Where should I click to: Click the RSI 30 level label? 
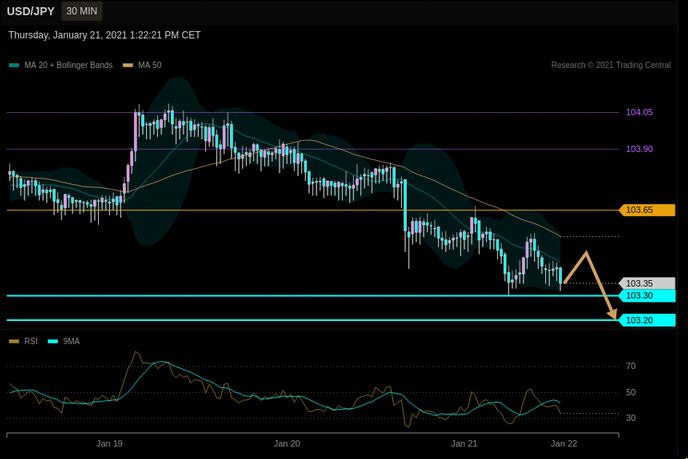[x=631, y=418]
